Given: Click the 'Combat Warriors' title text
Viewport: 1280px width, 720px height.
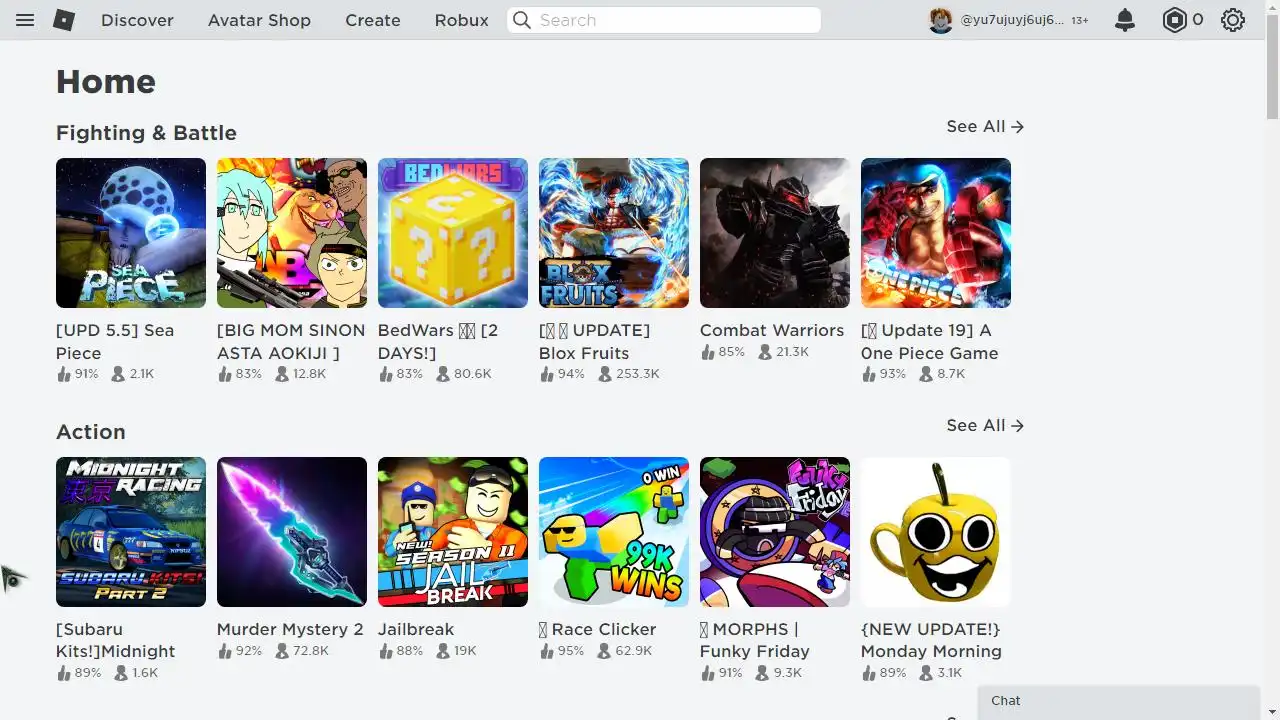Looking at the screenshot, I should point(772,330).
